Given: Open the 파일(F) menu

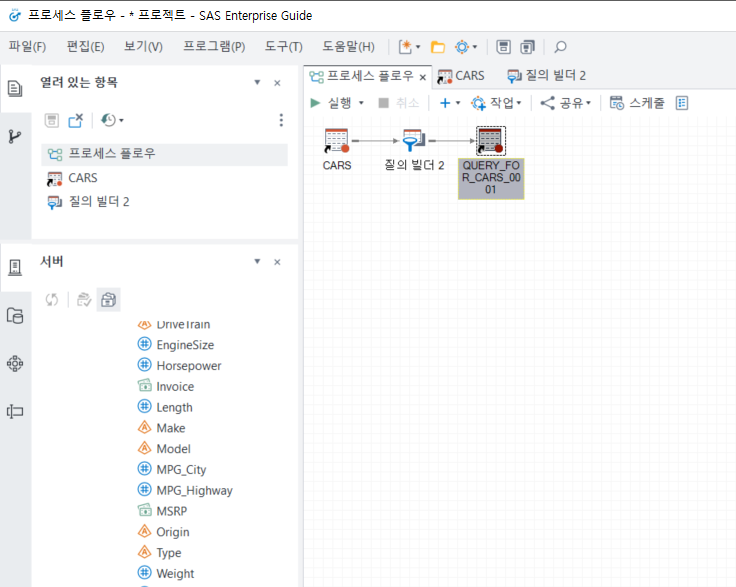Looking at the screenshot, I should (x=27, y=46).
